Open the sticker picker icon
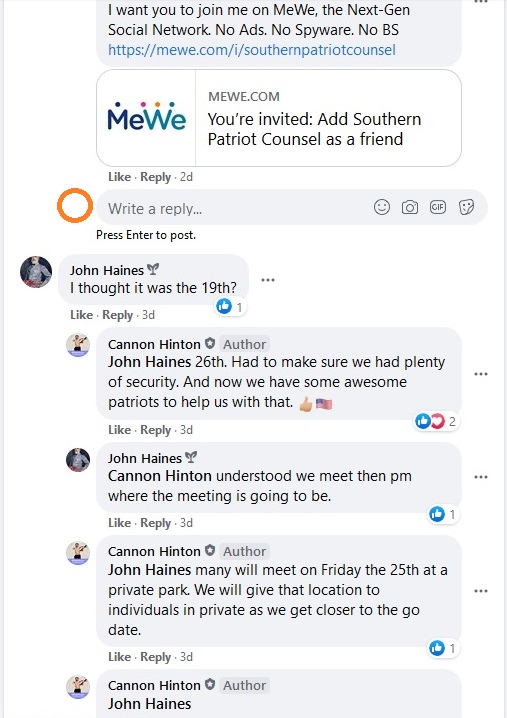Image resolution: width=507 pixels, height=718 pixels. point(466,207)
